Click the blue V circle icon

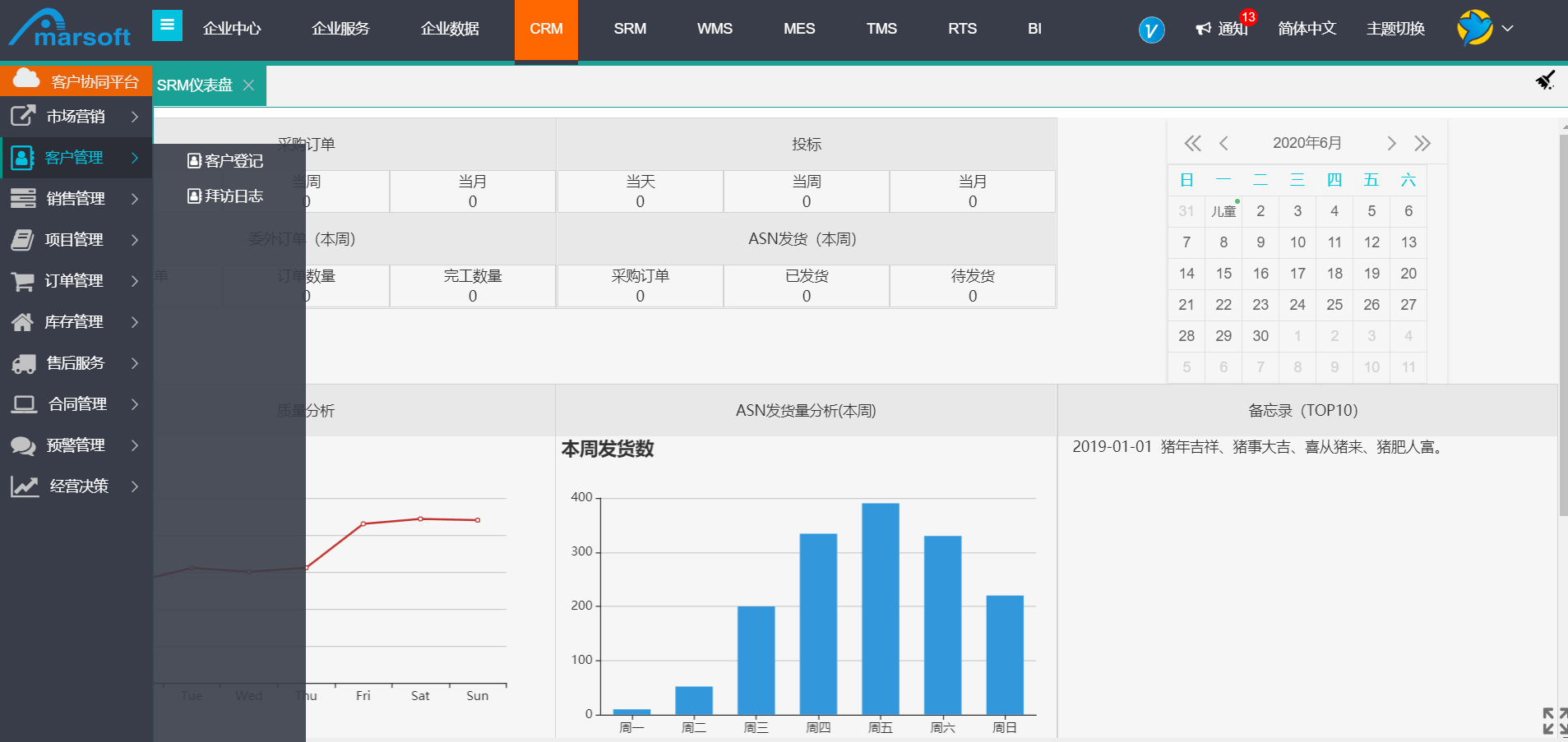(1151, 30)
